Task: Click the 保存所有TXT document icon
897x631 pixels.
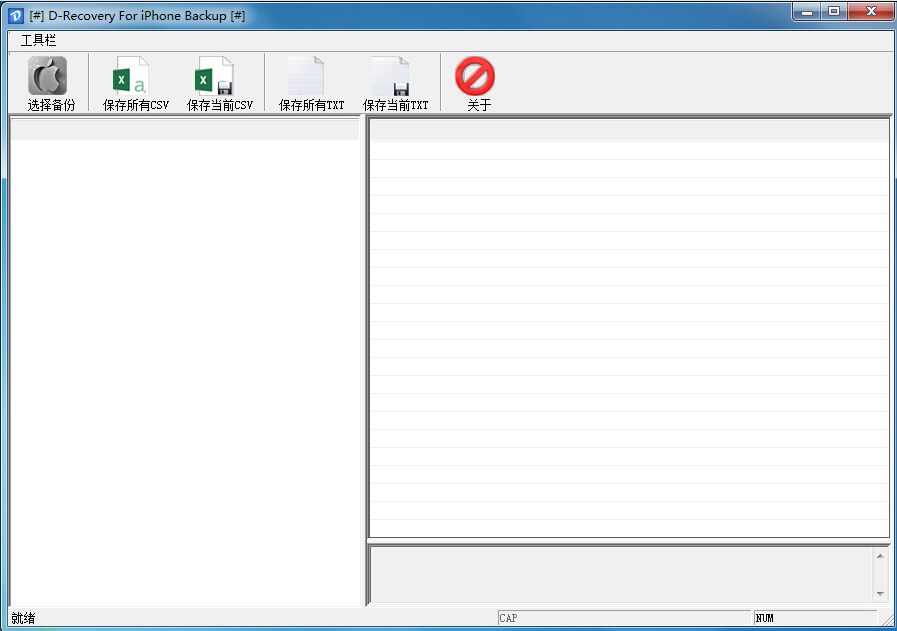Action: (306, 76)
